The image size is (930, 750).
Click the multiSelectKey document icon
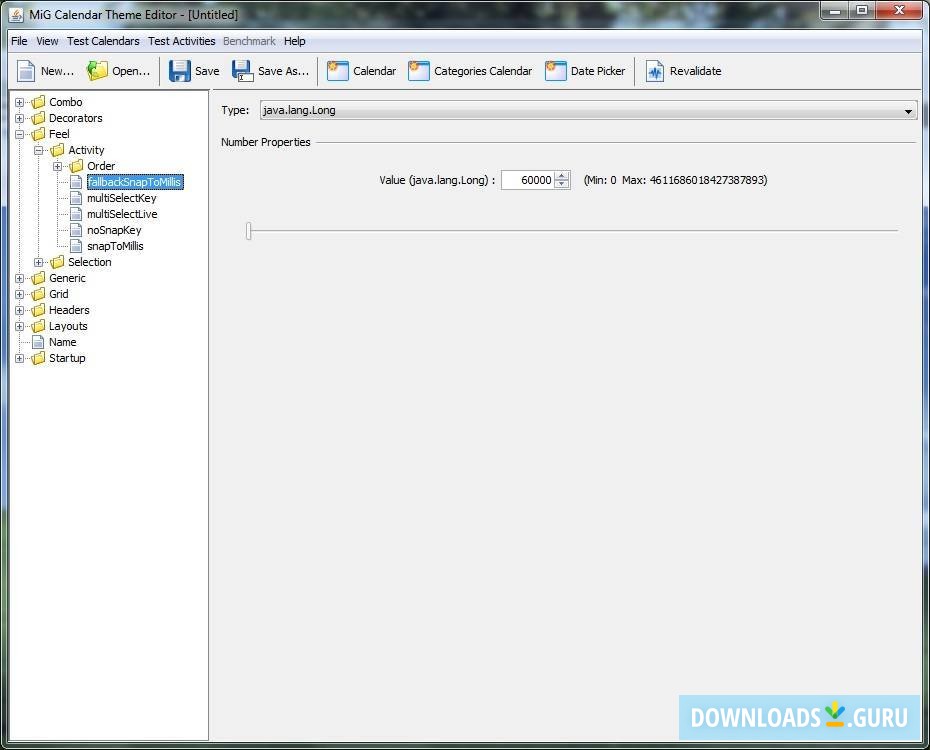tap(76, 198)
